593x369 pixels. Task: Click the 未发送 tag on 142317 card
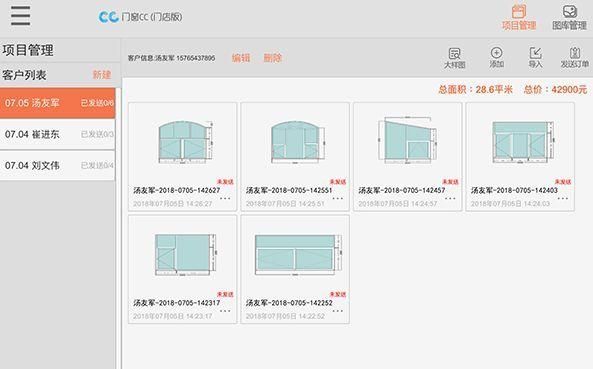(225, 294)
